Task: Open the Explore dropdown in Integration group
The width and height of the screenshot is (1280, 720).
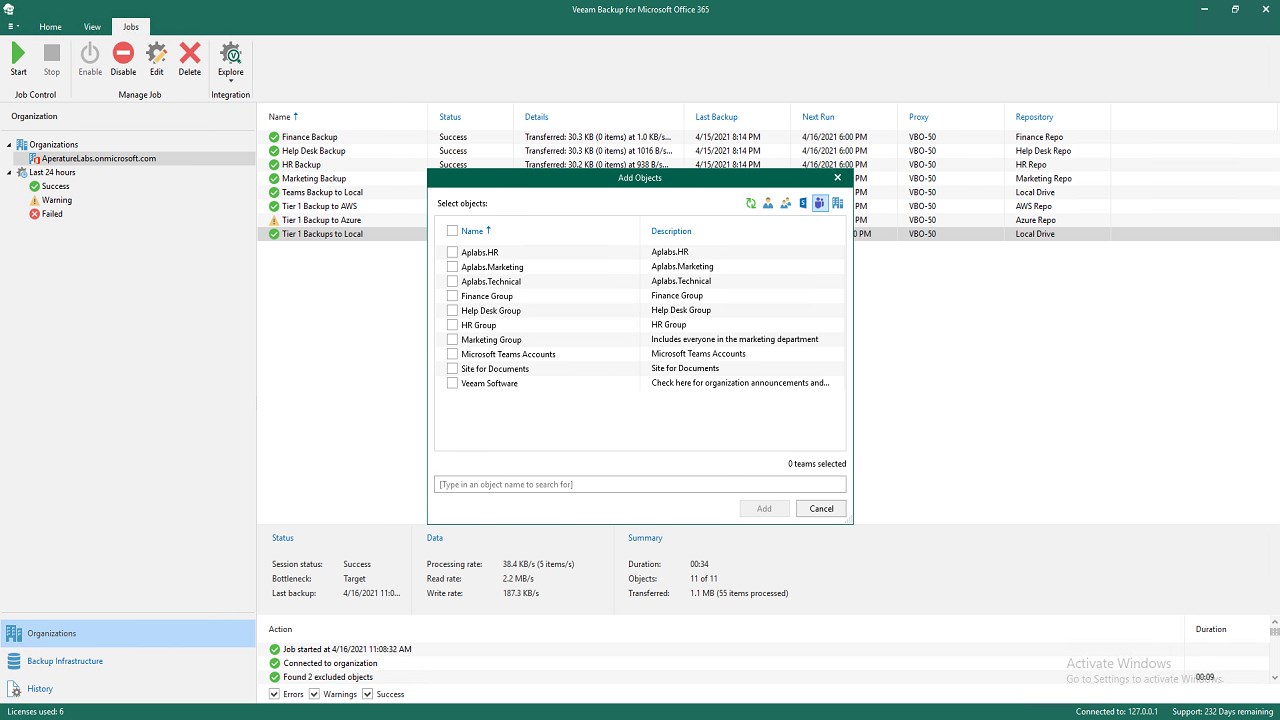Action: tap(231, 80)
